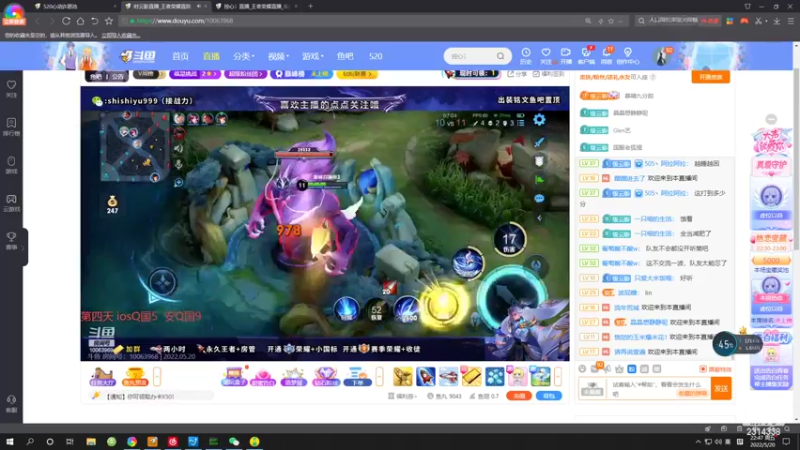Open the Creator Center lightbulb icon
Screen dimensions: 800x450
(628, 55)
